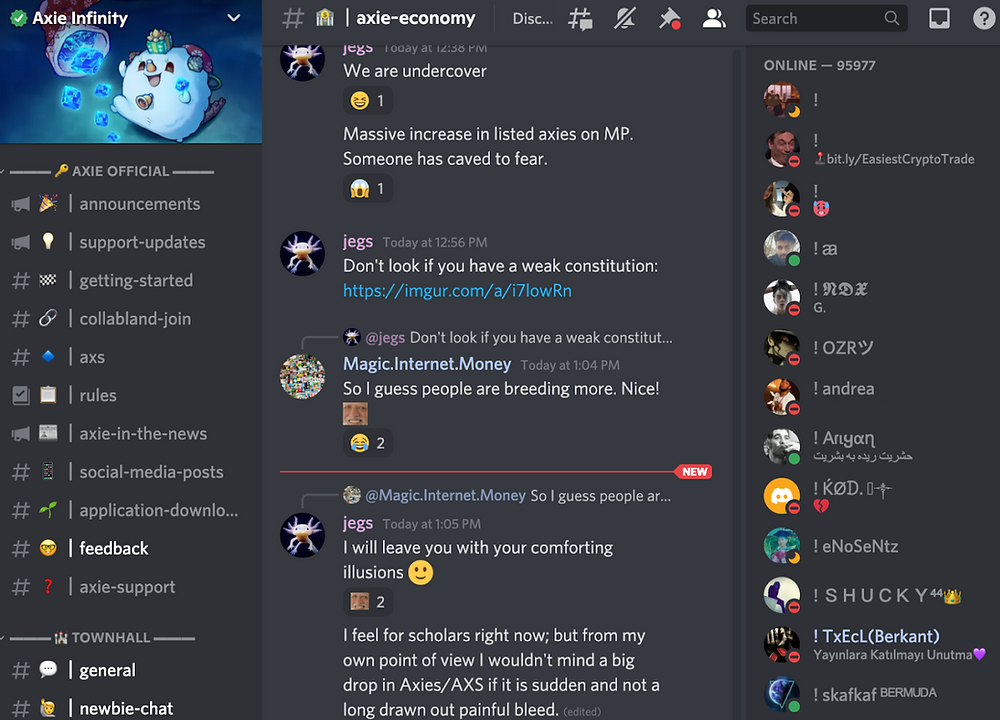Open jegs avatar on 12:56 PM message

[302, 253]
